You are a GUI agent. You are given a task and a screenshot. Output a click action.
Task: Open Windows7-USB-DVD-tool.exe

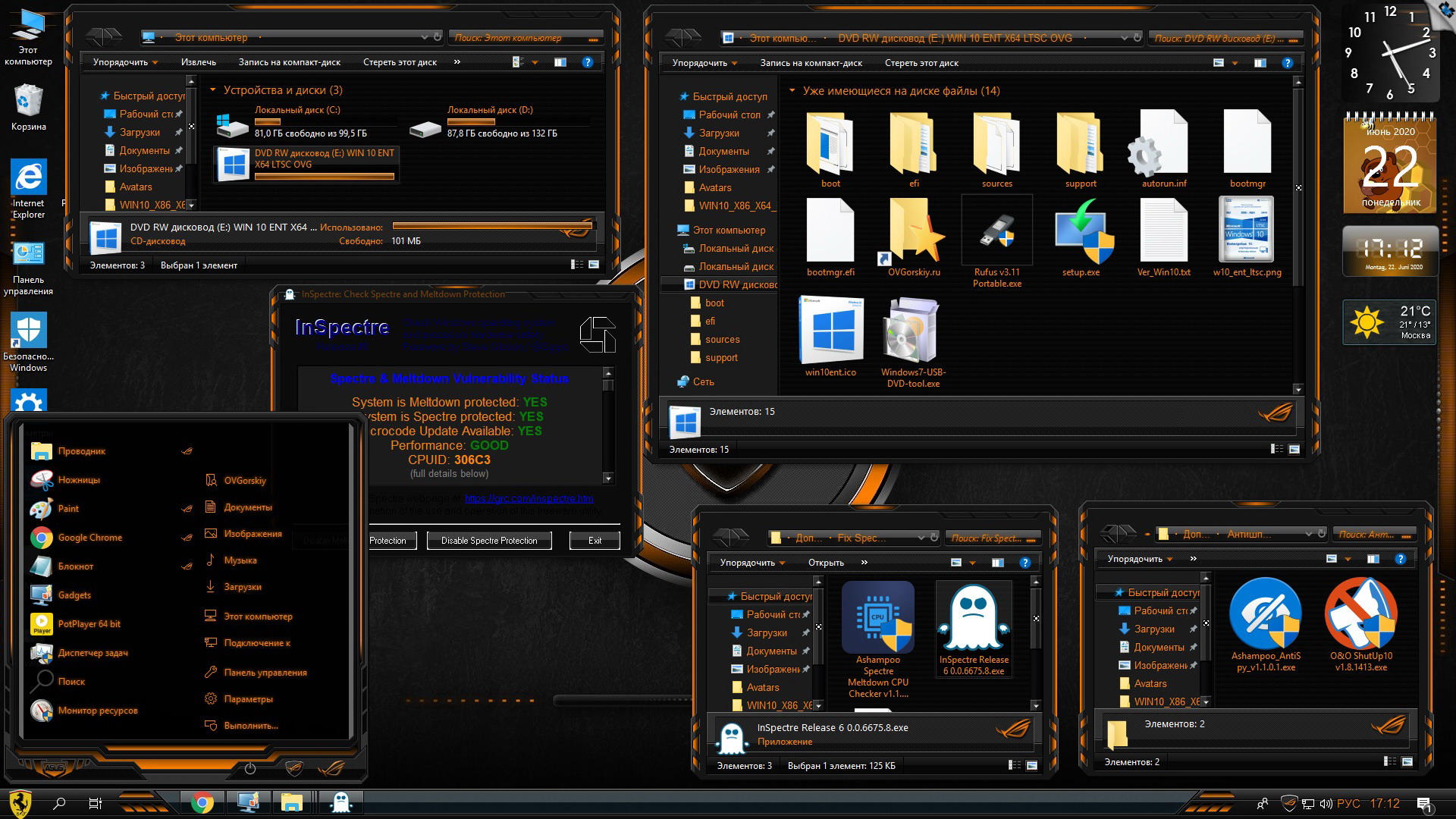point(913,341)
